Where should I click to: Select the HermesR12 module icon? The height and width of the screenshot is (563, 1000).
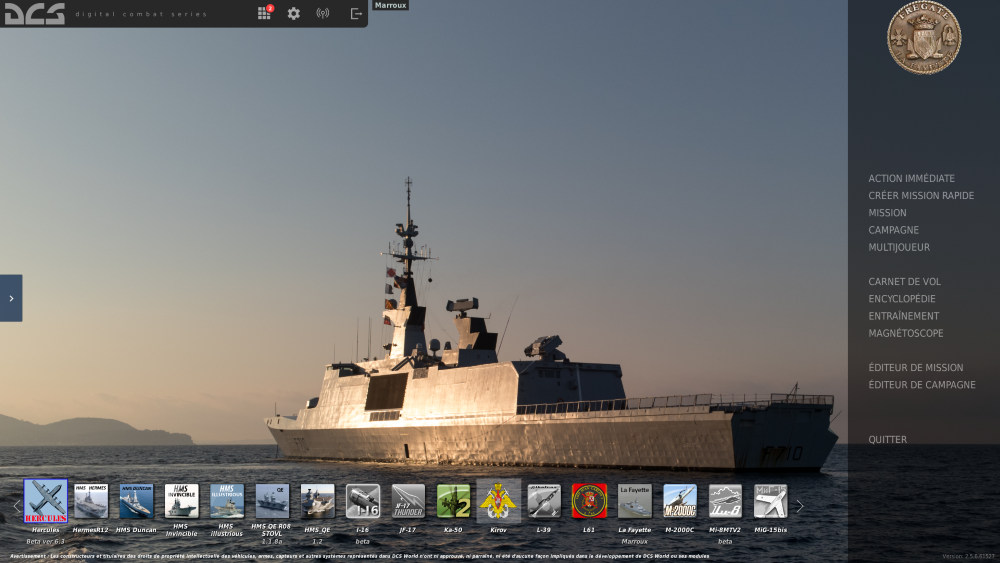pos(91,501)
